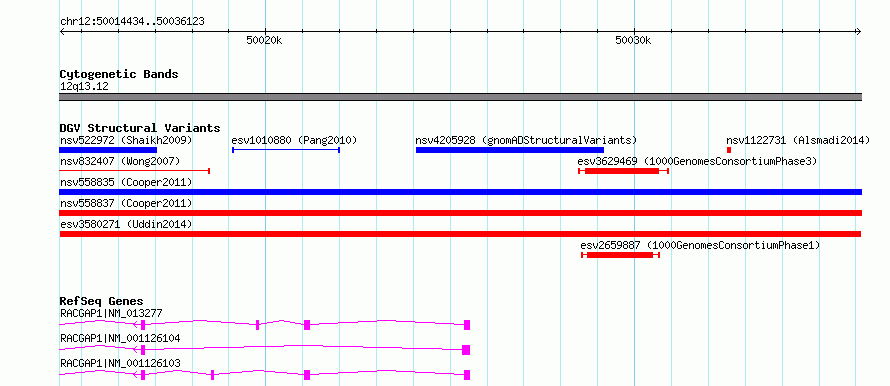Select the esv1010880 (Pang2010) variant glyph
This screenshot has width=890, height=386.
286,150
